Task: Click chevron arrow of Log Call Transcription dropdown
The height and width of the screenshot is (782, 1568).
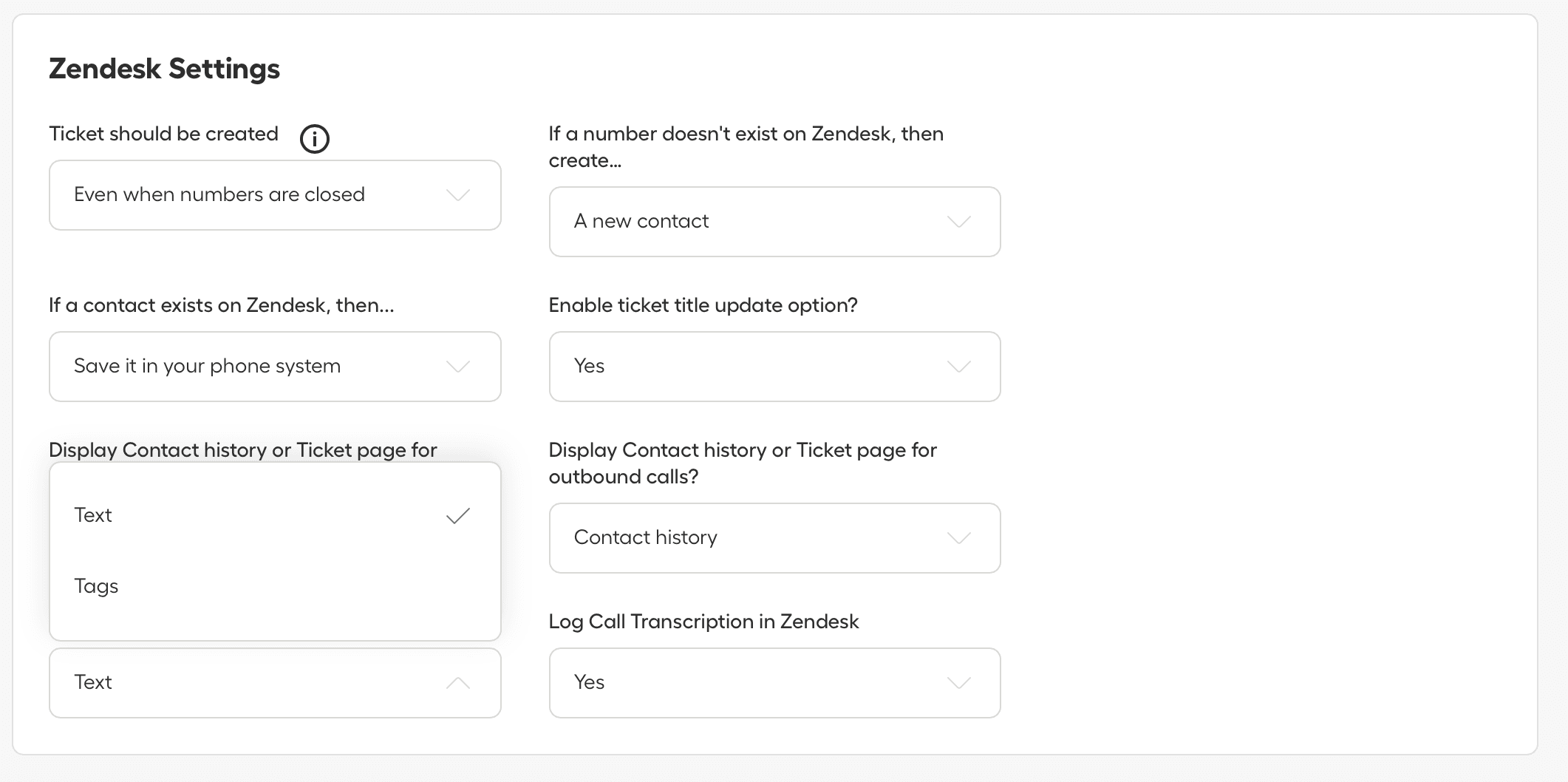Action: [x=958, y=683]
